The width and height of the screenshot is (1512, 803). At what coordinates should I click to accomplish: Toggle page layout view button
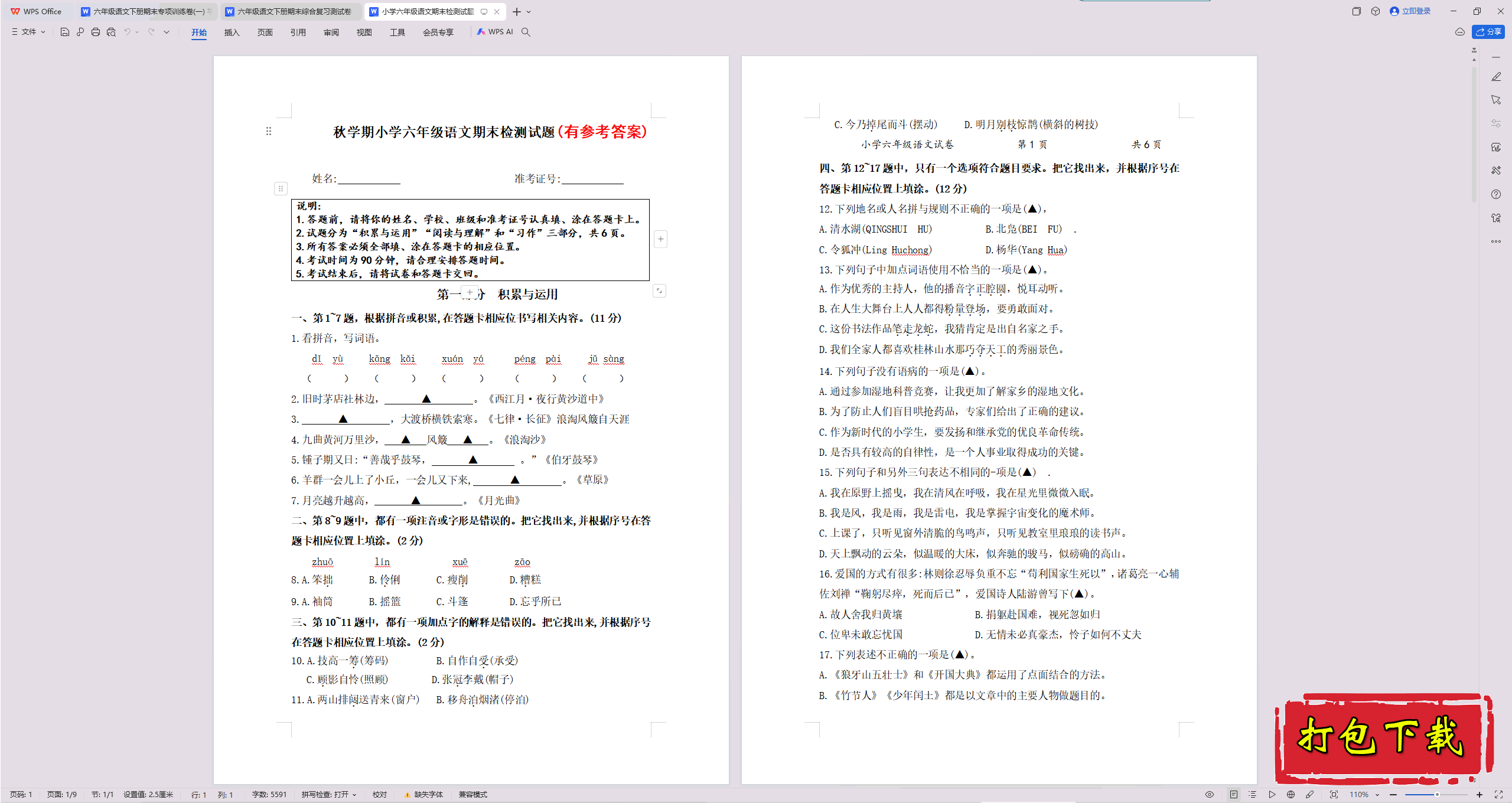tap(1234, 795)
